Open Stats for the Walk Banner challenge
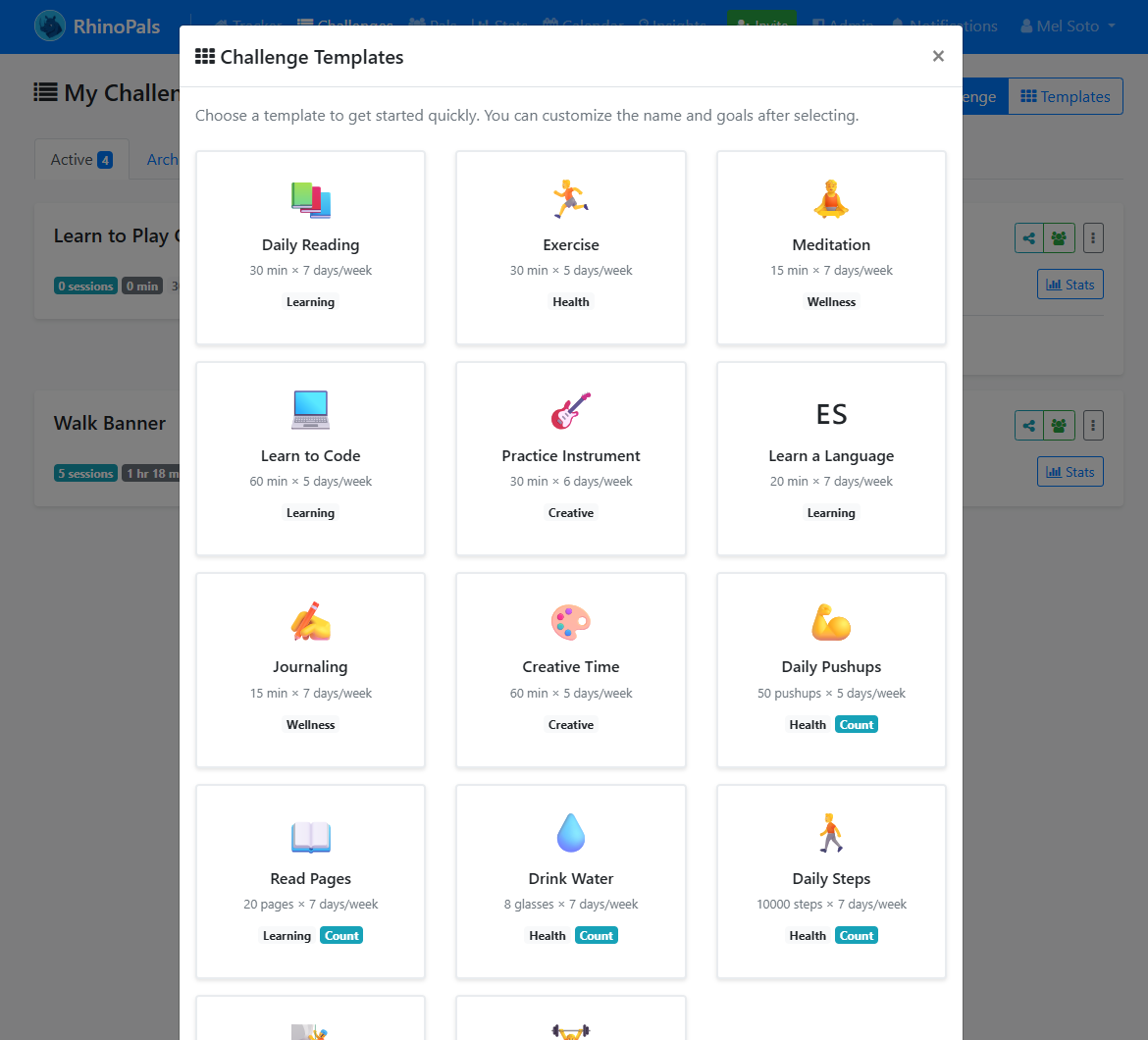This screenshot has width=1148, height=1040. (x=1070, y=472)
